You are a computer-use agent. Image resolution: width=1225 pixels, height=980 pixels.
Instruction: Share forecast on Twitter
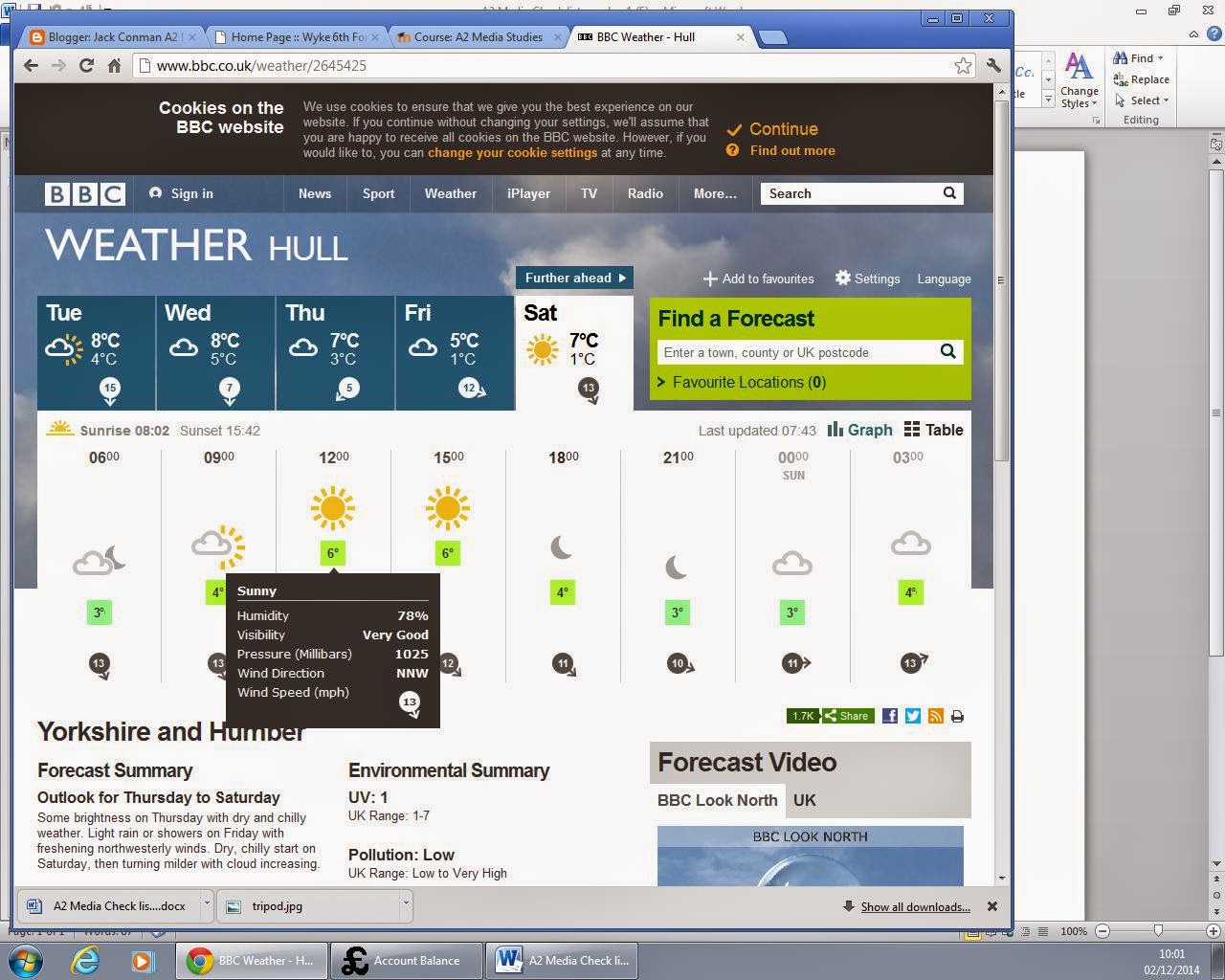click(x=912, y=716)
